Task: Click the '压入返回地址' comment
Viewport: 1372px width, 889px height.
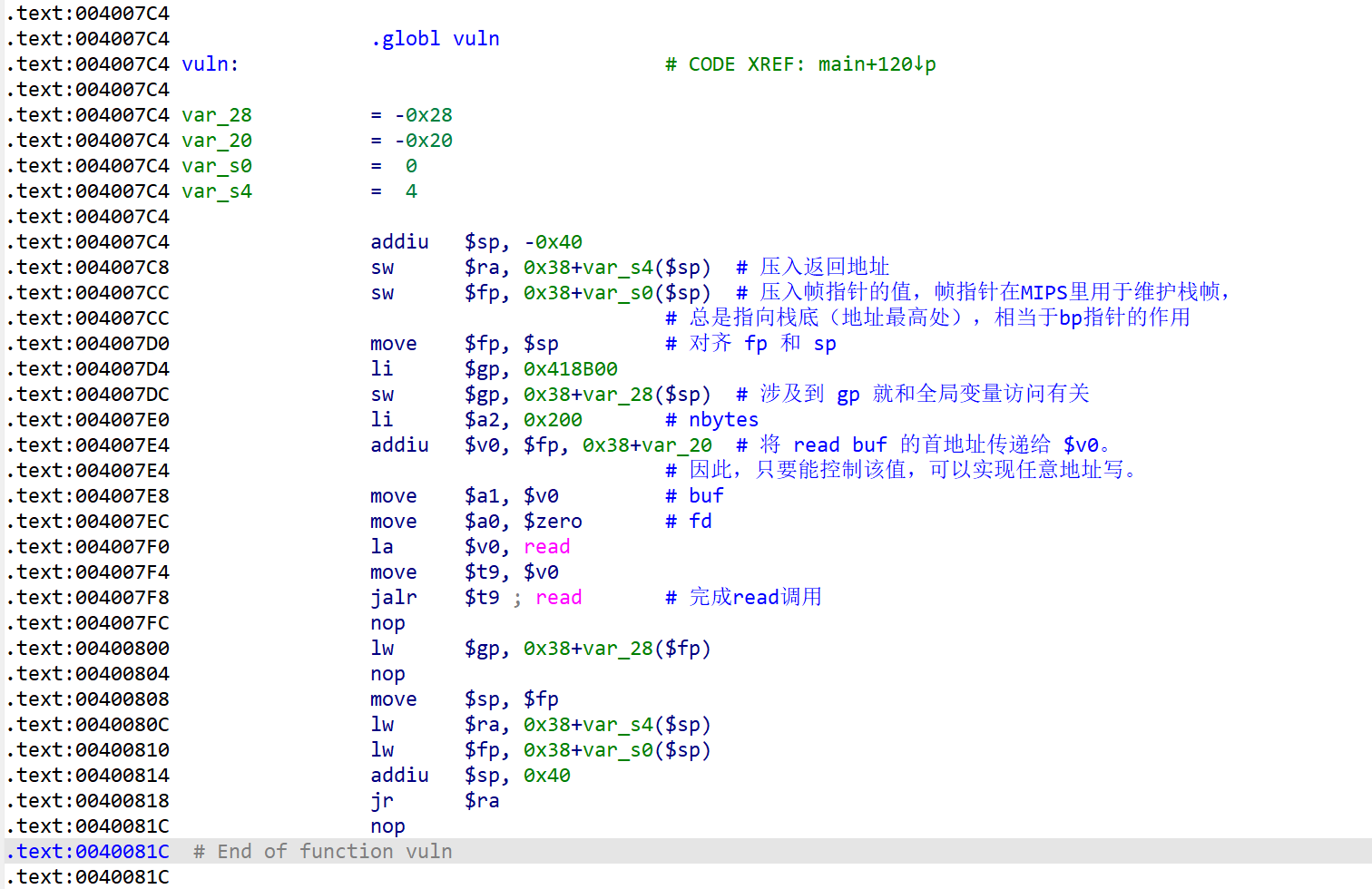Action: pyautogui.click(x=813, y=267)
